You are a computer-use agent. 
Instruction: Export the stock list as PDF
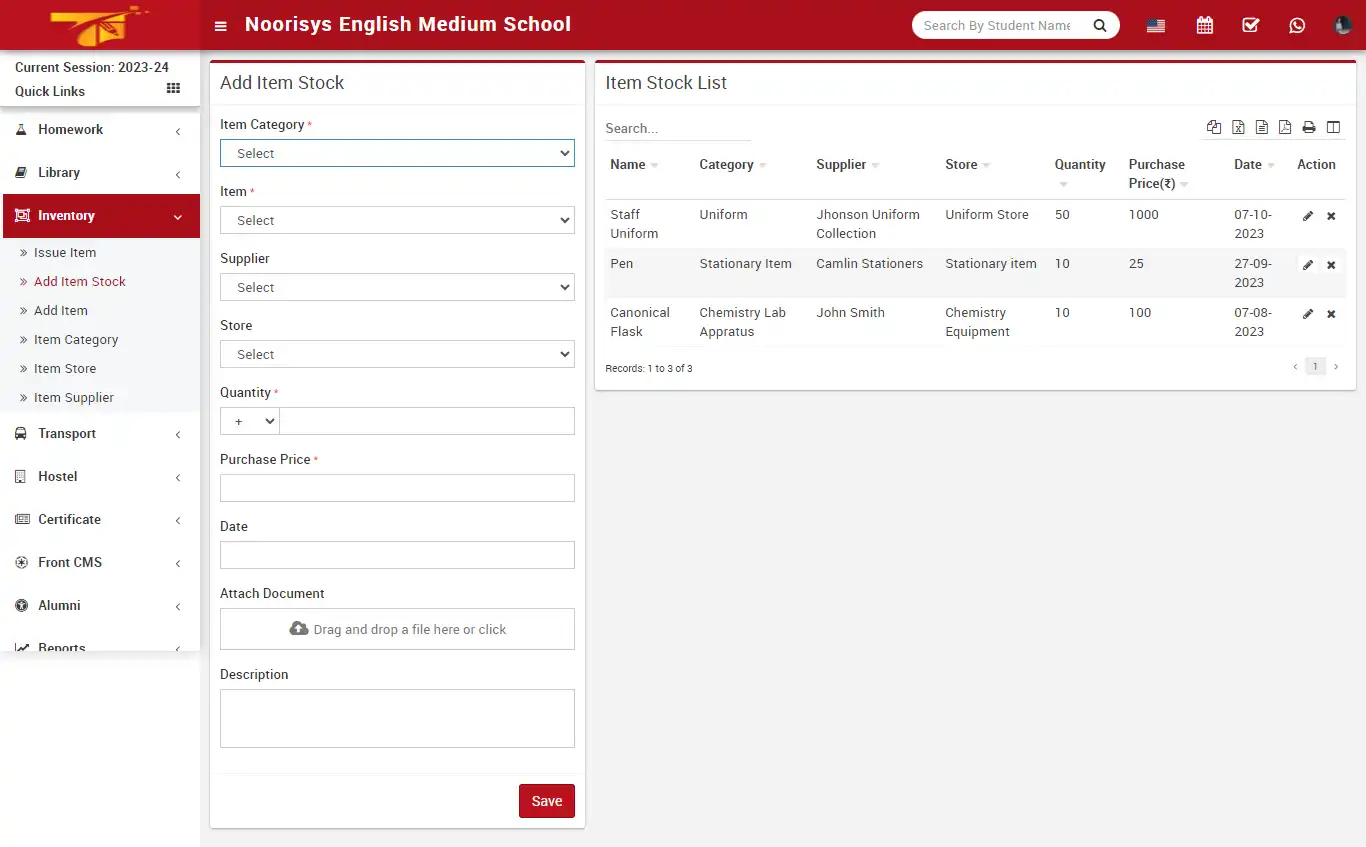(x=1285, y=127)
